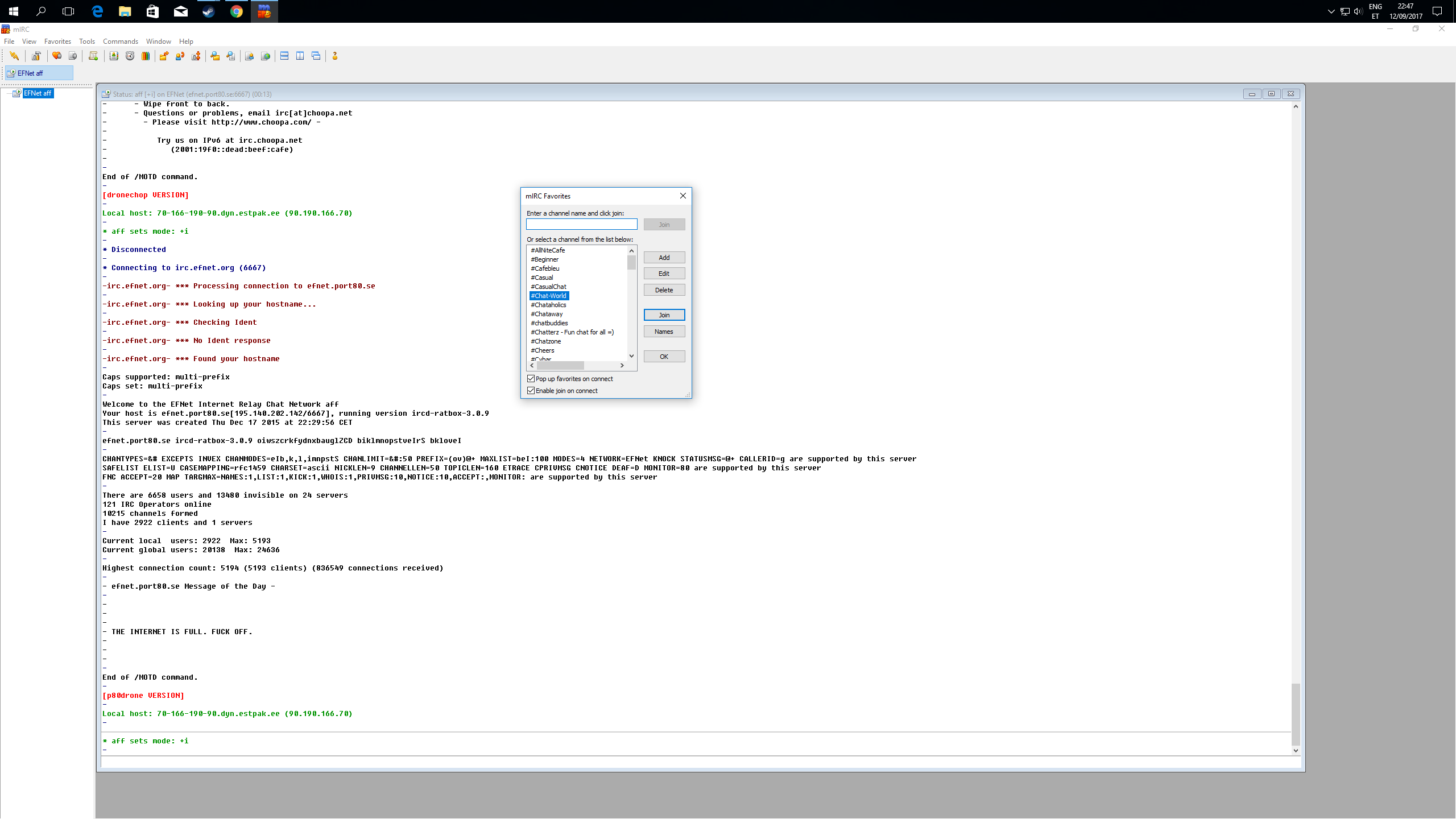The width and height of the screenshot is (1456, 819).
Task: Select #CasualChat in favorites list
Action: (x=548, y=287)
